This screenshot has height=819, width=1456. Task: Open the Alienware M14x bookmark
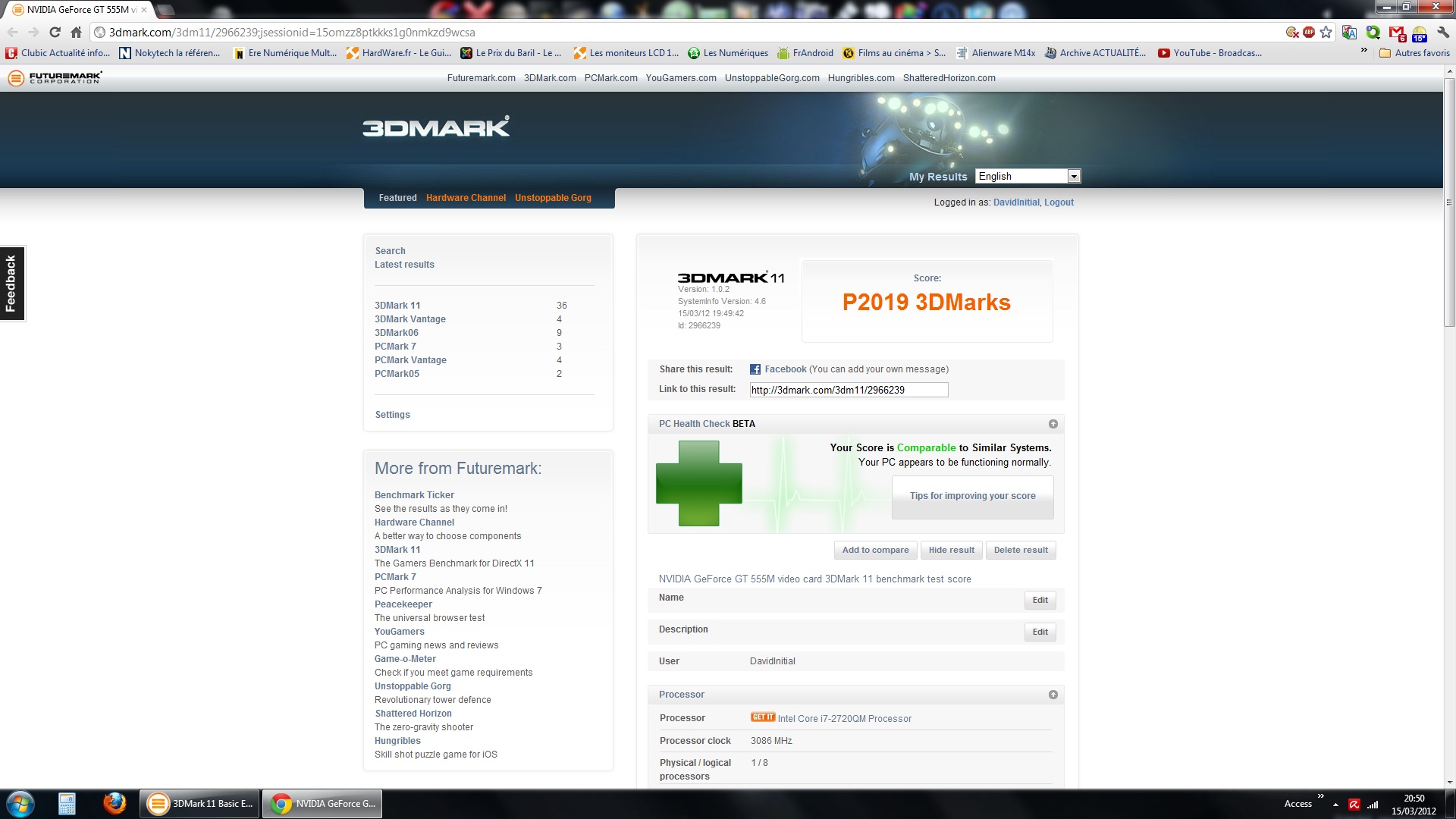tap(996, 53)
